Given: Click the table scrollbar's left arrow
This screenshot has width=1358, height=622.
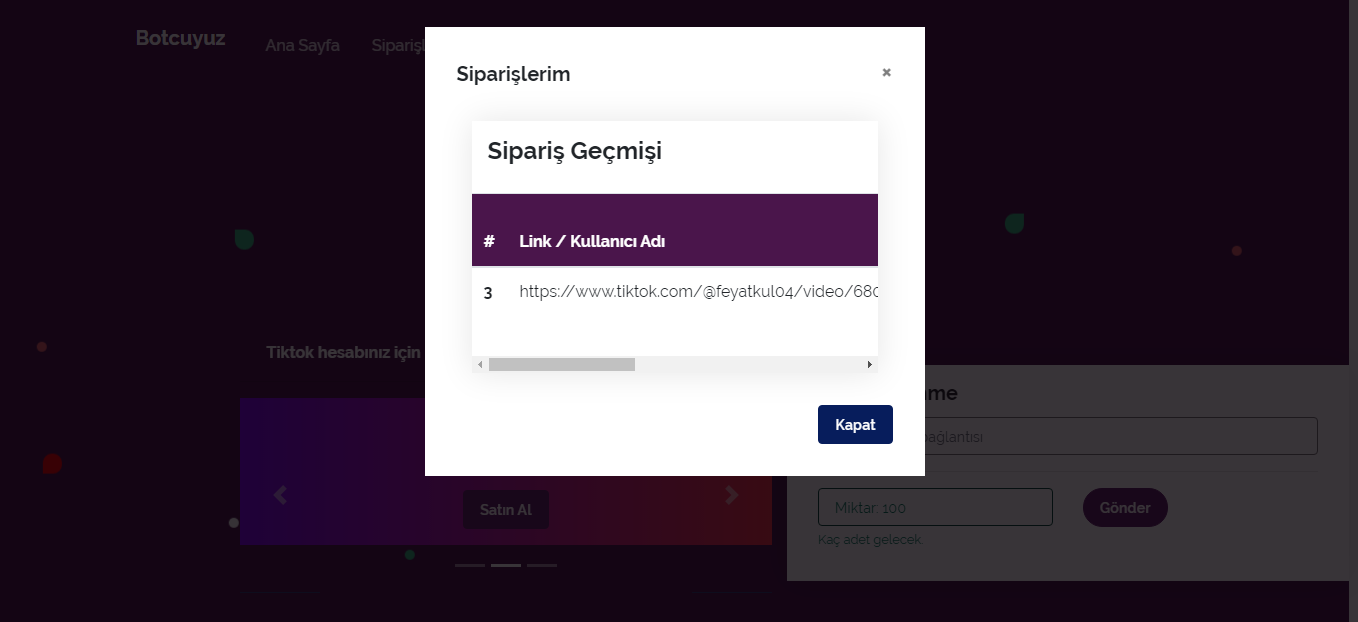Looking at the screenshot, I should (480, 365).
